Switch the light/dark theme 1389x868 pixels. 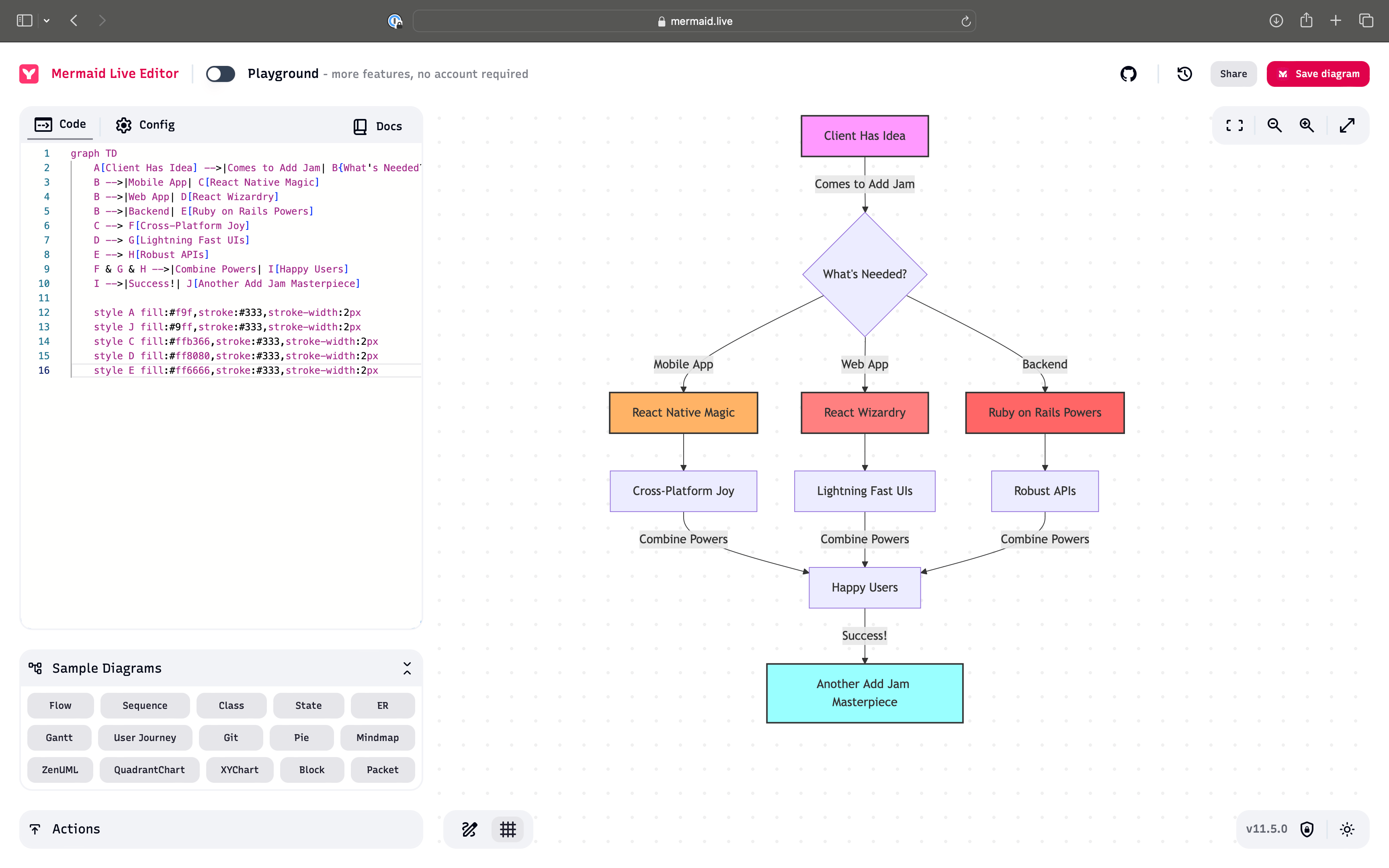(1347, 829)
